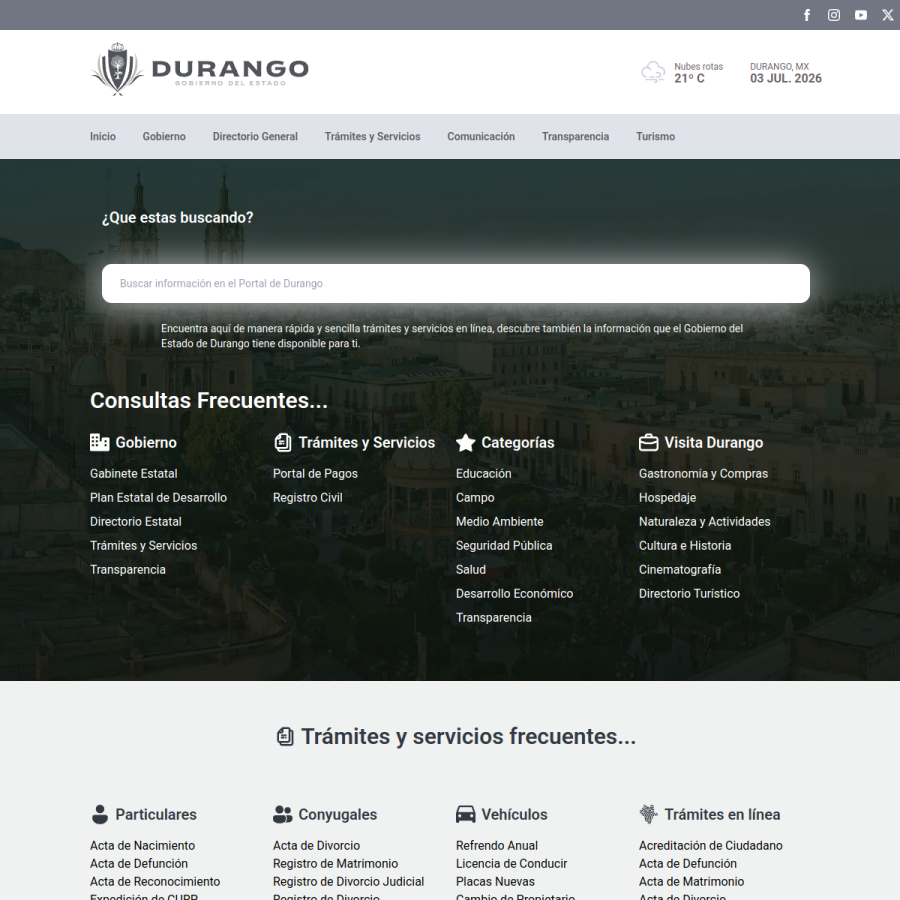The height and width of the screenshot is (900, 900).
Task: Click the Visita Durango column heading
Action: click(x=713, y=443)
